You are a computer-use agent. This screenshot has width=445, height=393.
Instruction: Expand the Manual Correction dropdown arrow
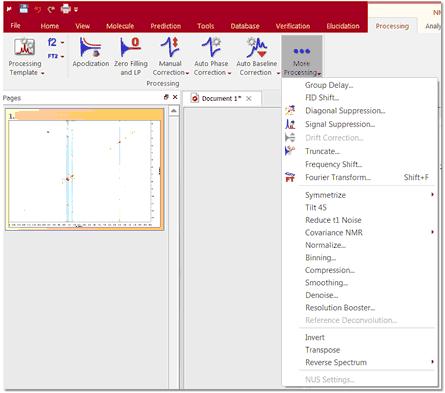(187, 73)
